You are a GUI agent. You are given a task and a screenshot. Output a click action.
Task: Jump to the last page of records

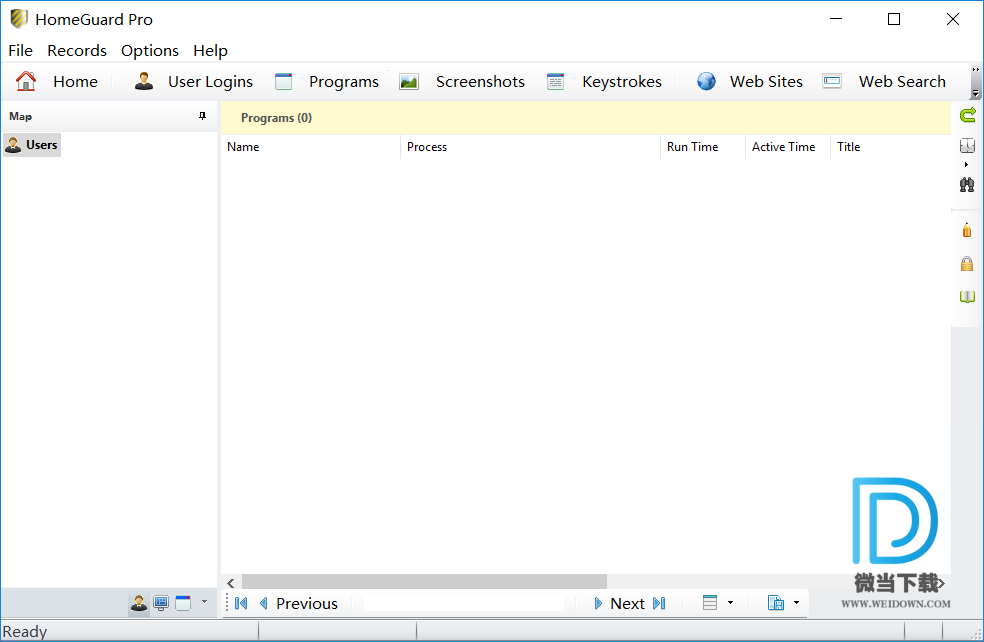click(659, 604)
